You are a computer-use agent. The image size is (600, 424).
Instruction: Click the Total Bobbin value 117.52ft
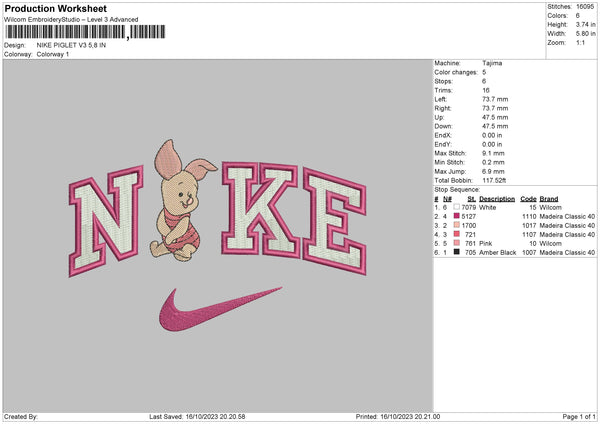coord(494,180)
